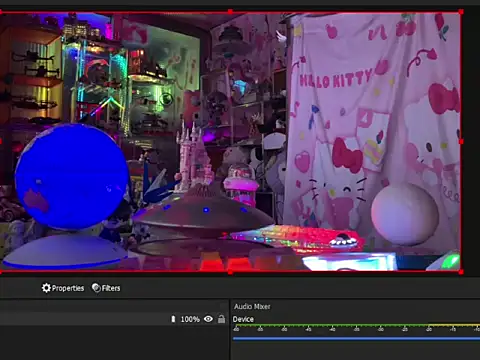
Task: Click the Filters circle icon
Action: coord(96,288)
